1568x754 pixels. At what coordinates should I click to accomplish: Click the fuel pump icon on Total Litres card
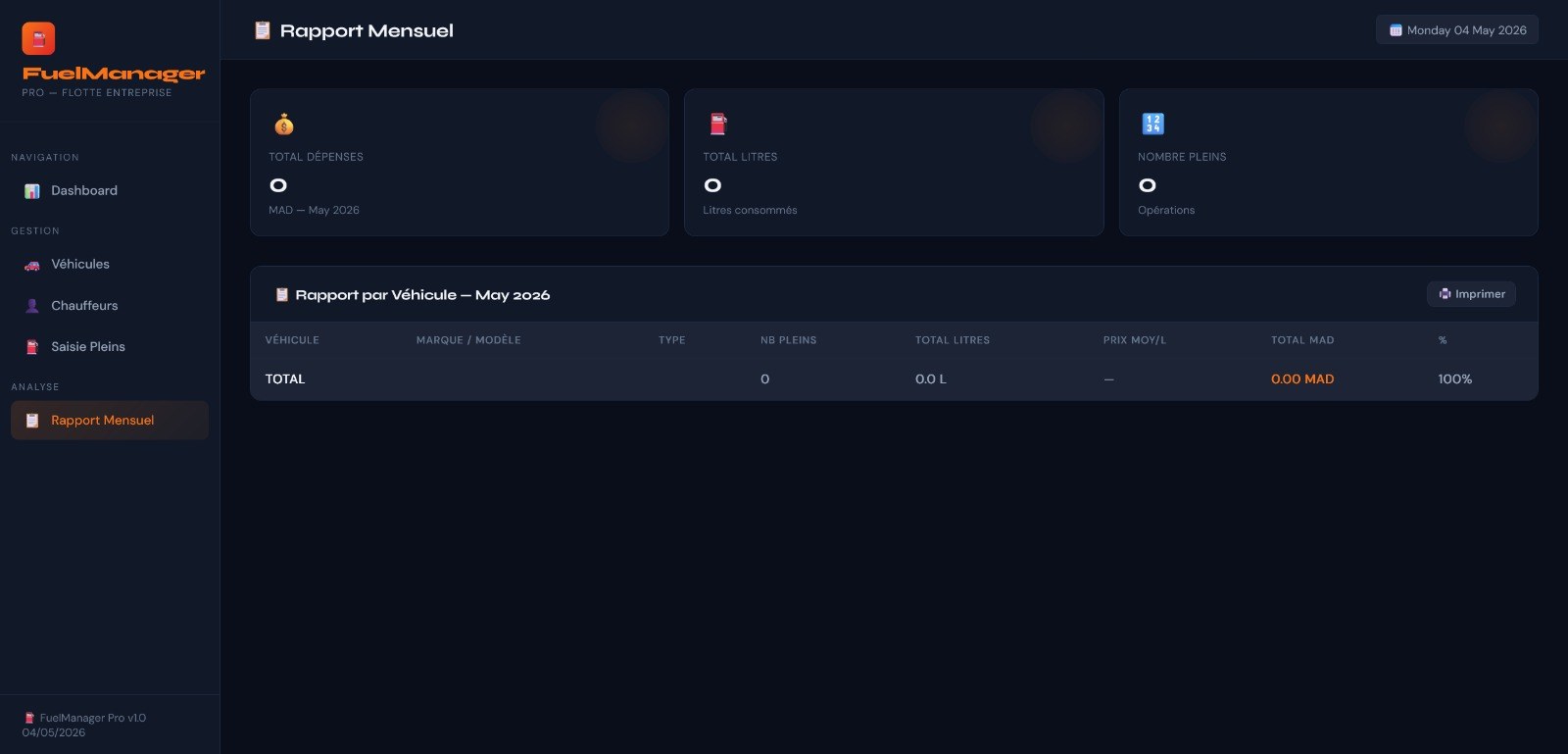[718, 125]
